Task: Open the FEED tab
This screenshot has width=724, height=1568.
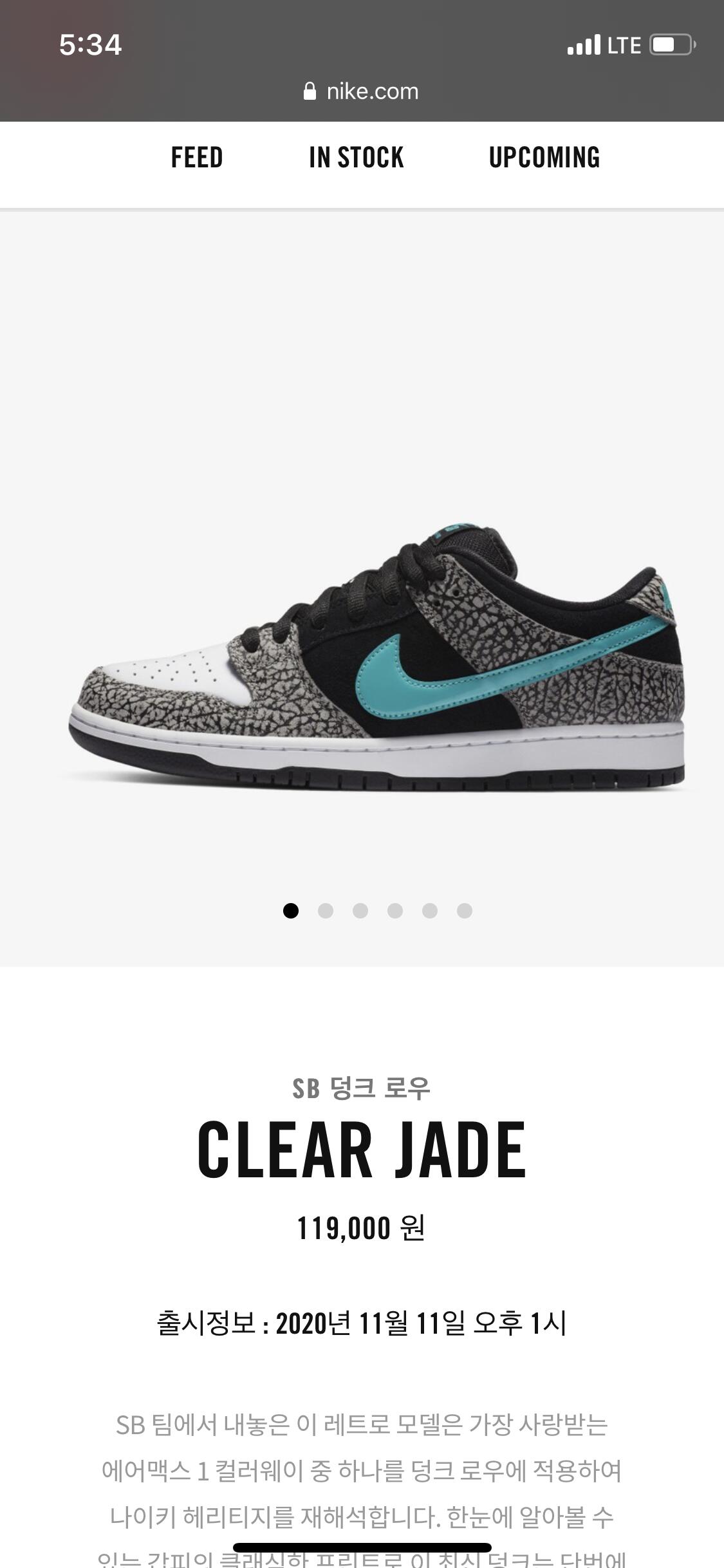Action: point(197,158)
